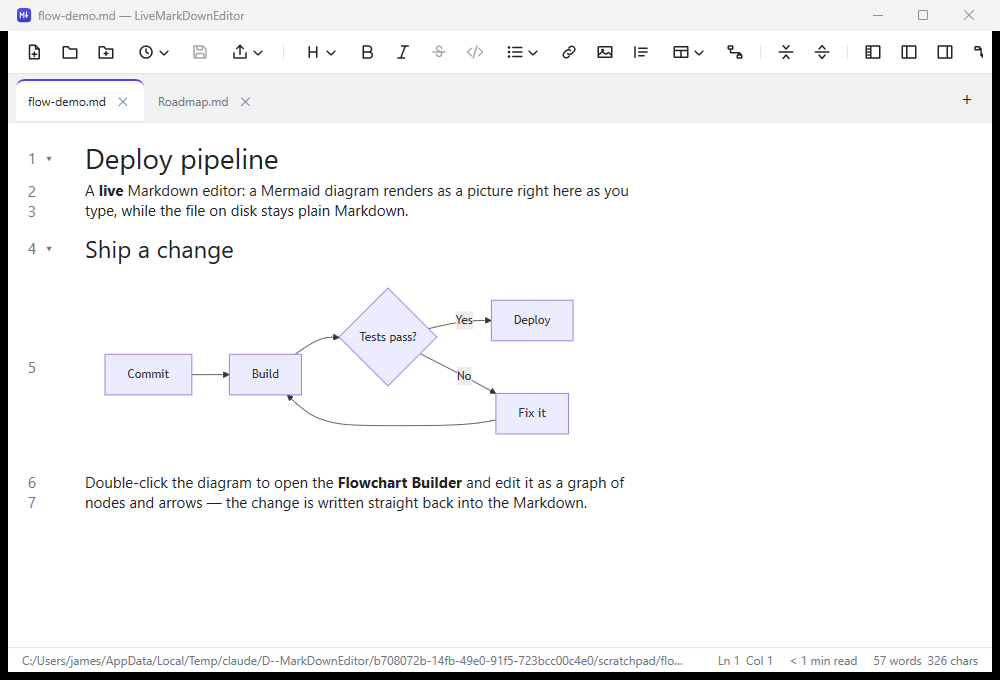
Task: Insert an image from the toolbar
Action: pos(605,52)
